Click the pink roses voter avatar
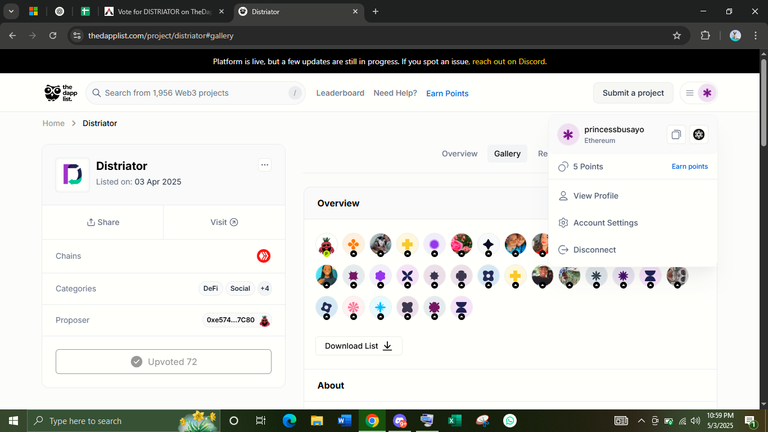This screenshot has height=432, width=768. point(461,244)
